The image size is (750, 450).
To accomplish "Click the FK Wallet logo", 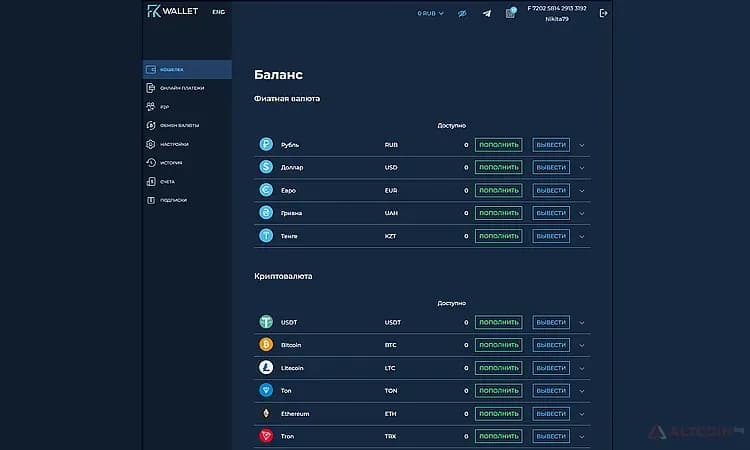I will [173, 11].
